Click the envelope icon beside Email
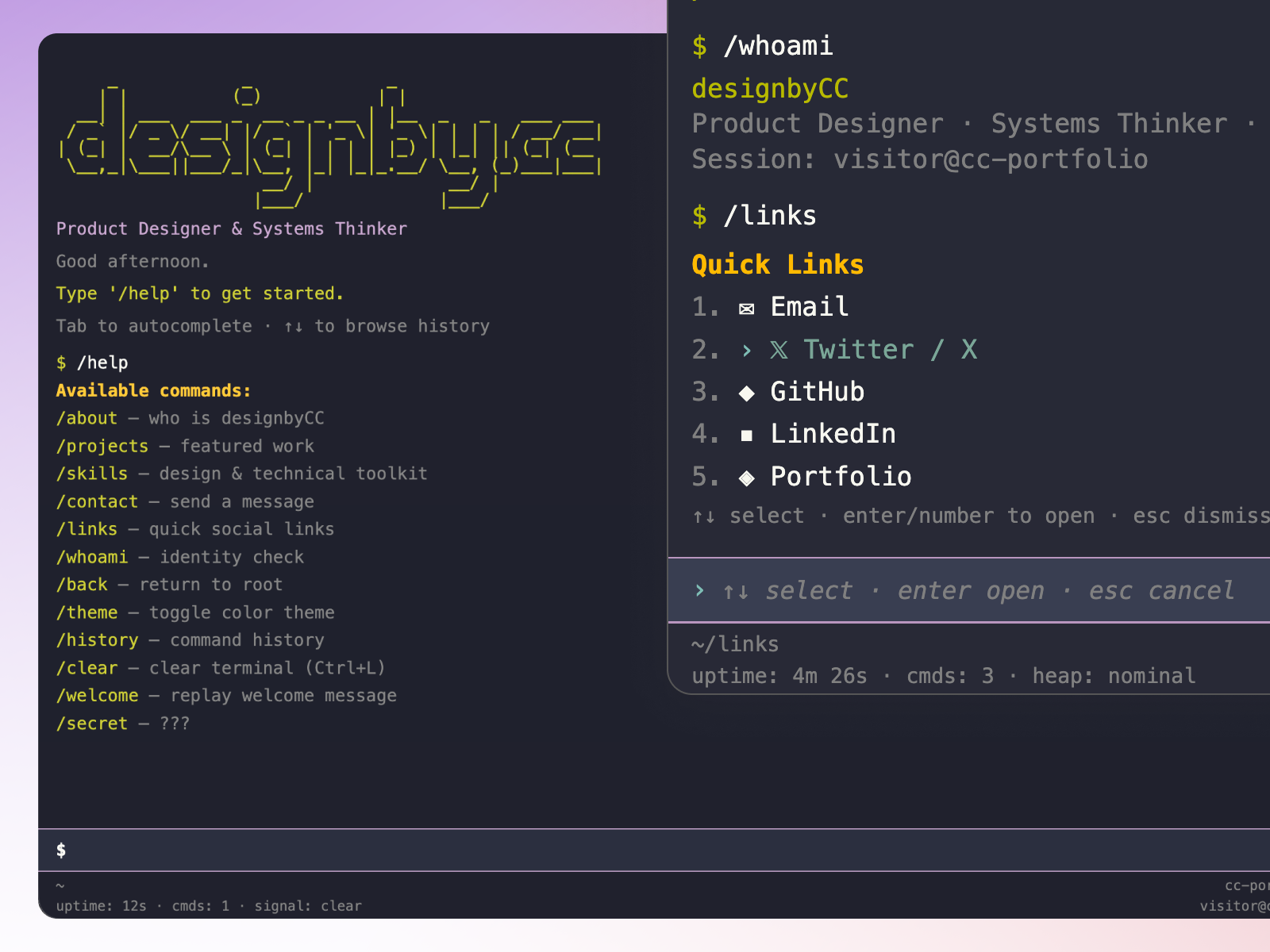 pyautogui.click(x=746, y=309)
